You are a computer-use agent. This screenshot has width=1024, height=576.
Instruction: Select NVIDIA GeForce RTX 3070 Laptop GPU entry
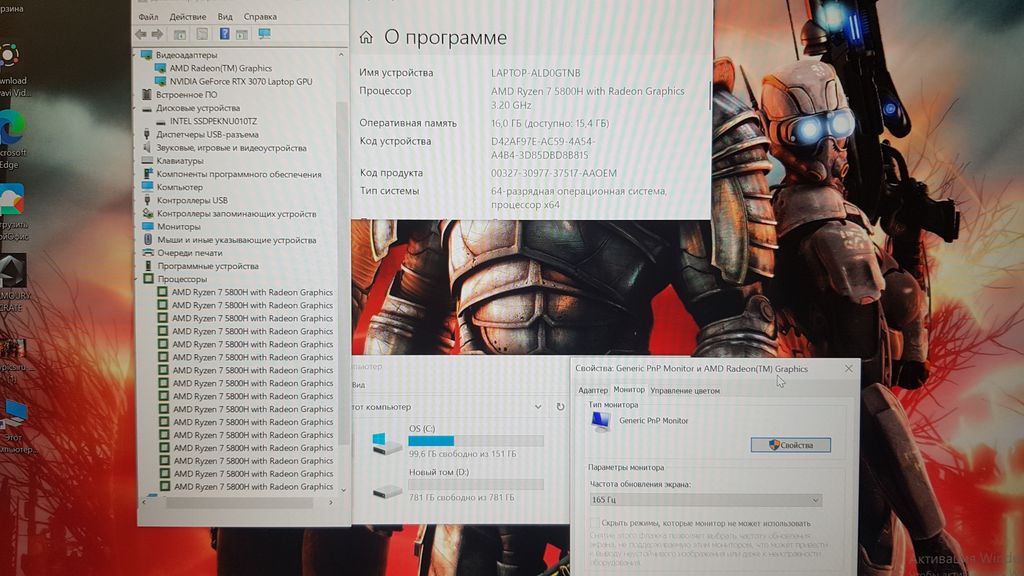point(240,82)
